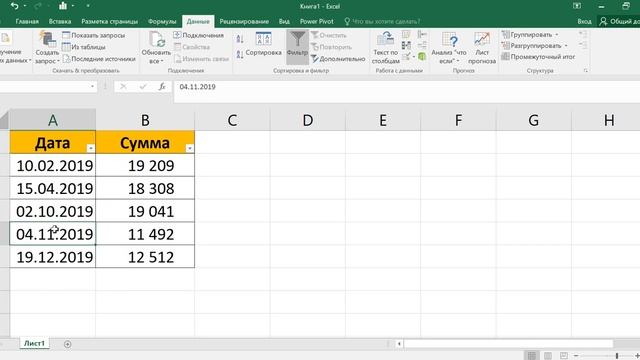The height and width of the screenshot is (360, 640).
Task: Open the Data Validation dropdown arrow
Action: click(413, 56)
